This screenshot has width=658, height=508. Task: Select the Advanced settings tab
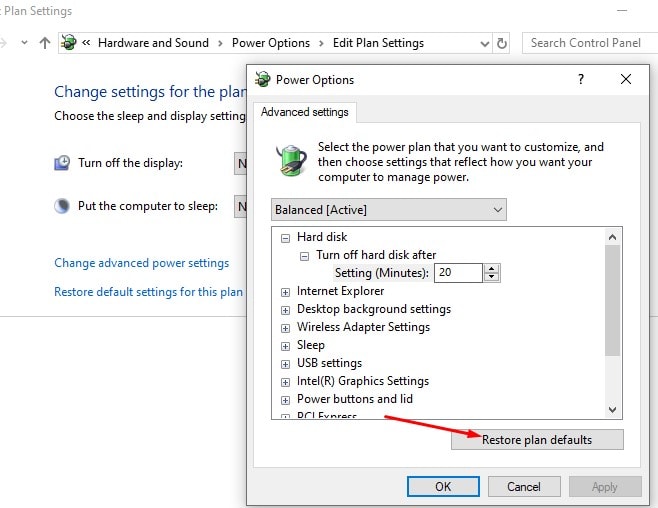click(305, 112)
